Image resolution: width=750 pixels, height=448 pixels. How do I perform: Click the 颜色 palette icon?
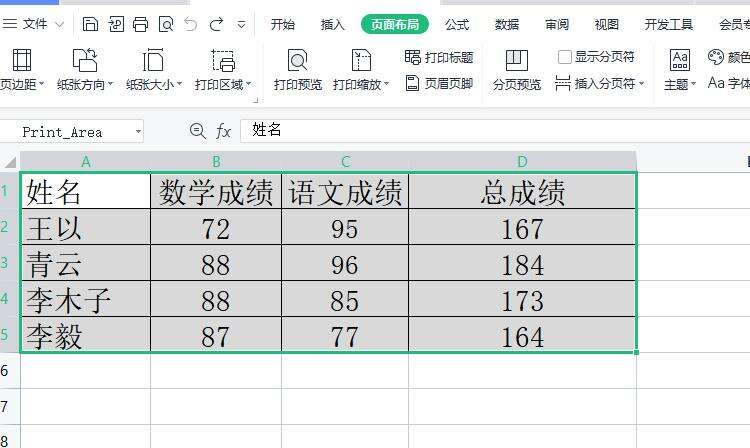click(x=716, y=57)
